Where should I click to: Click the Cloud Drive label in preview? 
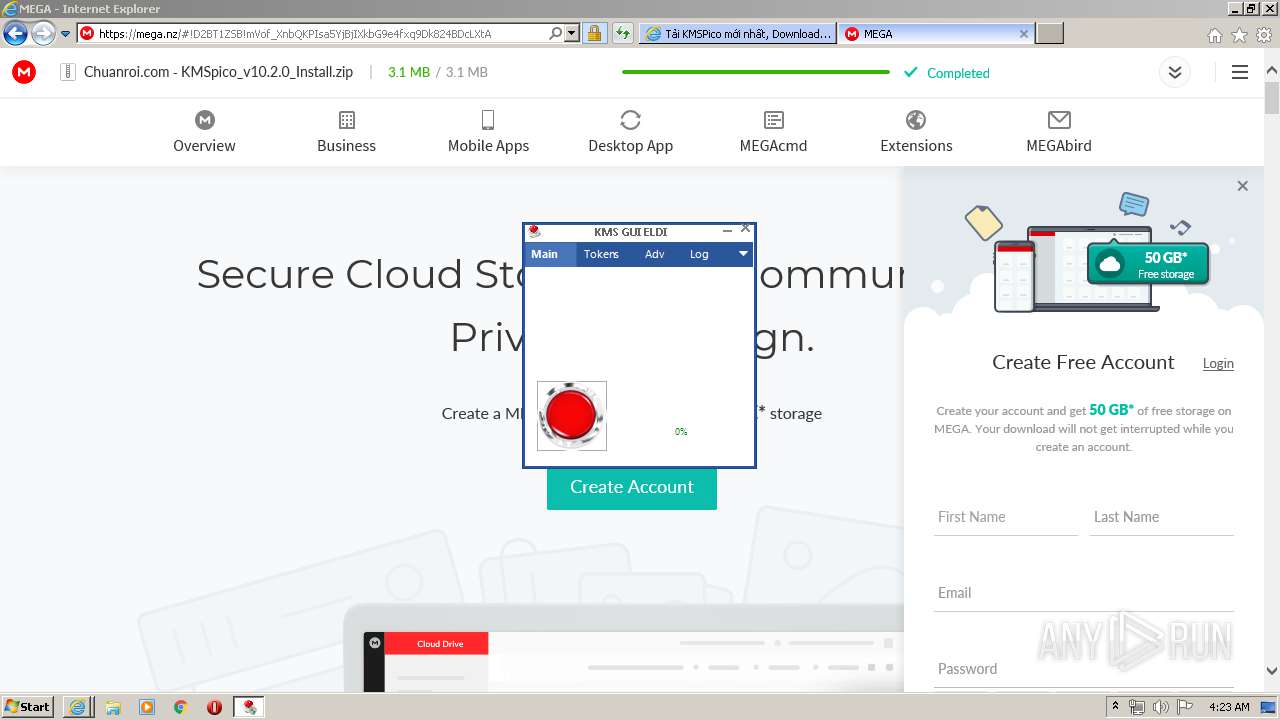coord(440,644)
